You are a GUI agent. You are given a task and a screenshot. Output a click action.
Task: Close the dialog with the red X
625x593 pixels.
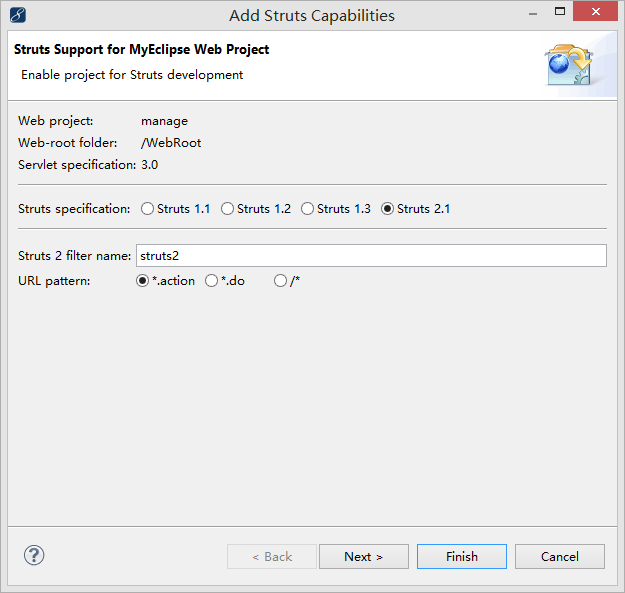click(596, 11)
